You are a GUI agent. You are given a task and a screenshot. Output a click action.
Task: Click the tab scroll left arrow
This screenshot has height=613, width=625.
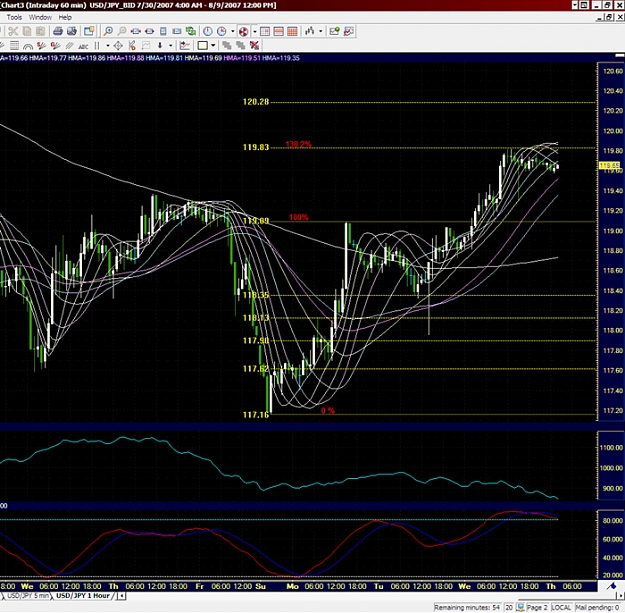(x=121, y=596)
